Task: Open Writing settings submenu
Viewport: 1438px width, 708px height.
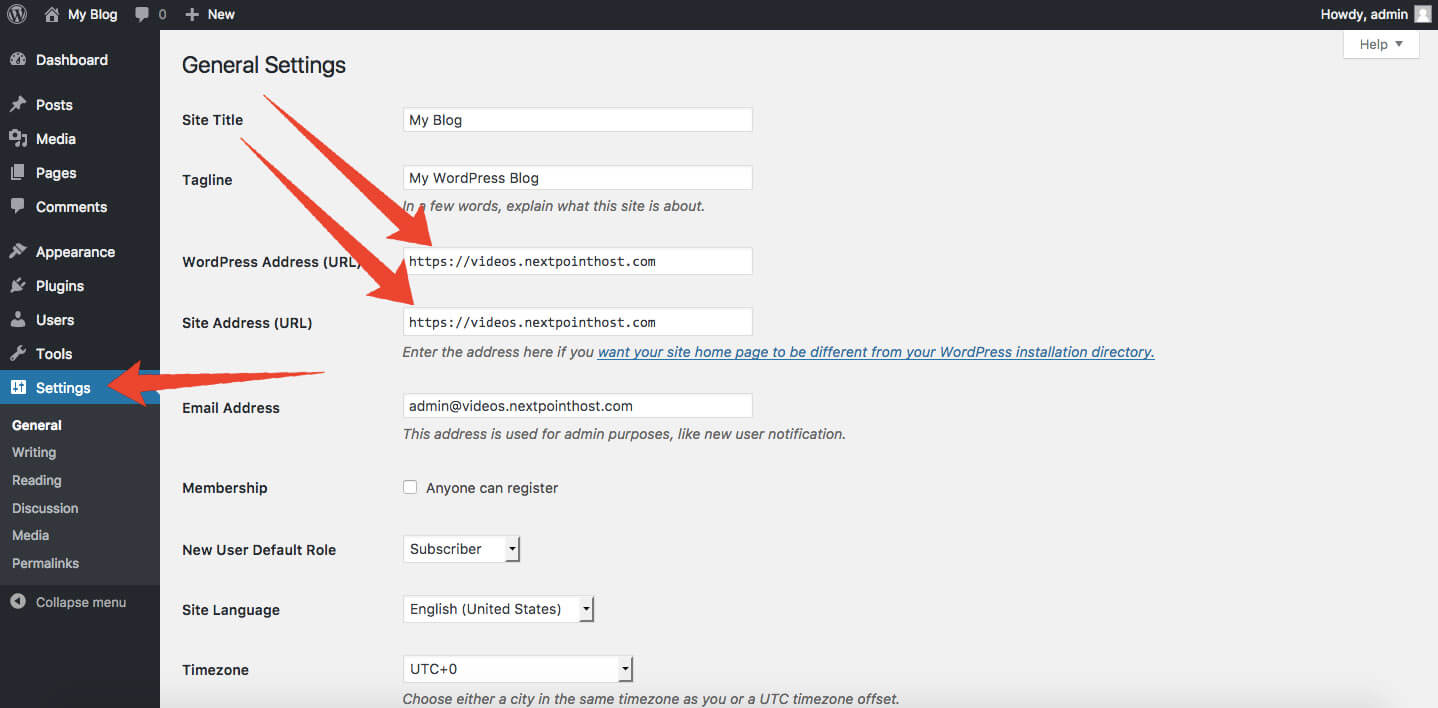Action: [34, 452]
